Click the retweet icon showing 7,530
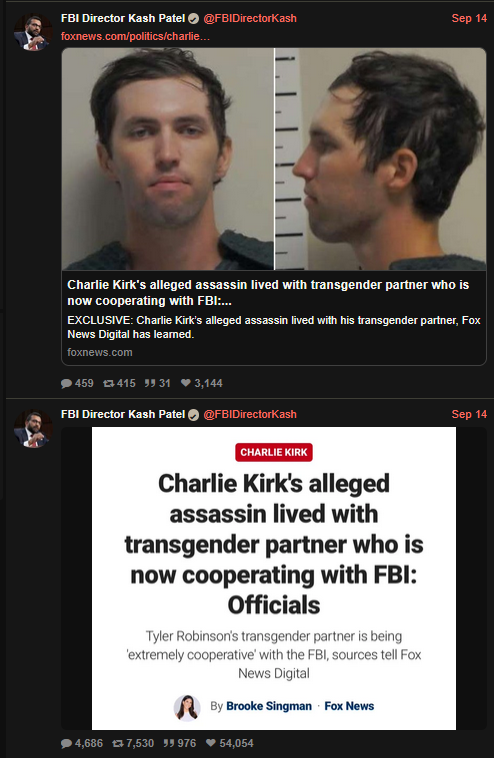494x758 pixels. 117,743
